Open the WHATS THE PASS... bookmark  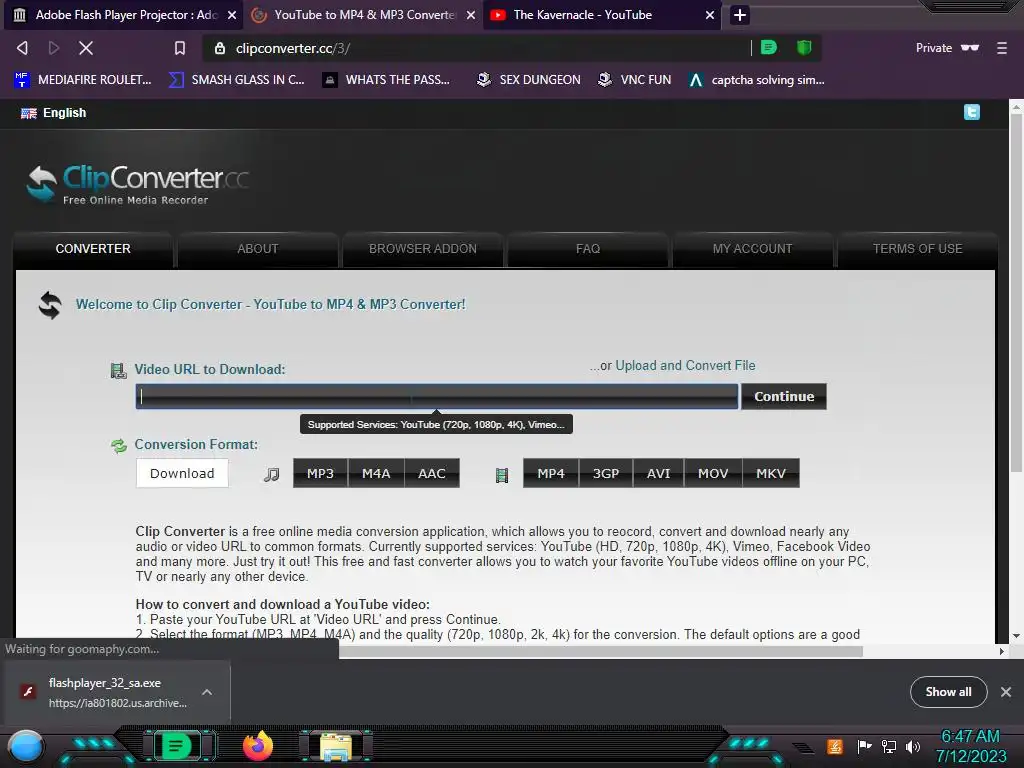coord(386,80)
